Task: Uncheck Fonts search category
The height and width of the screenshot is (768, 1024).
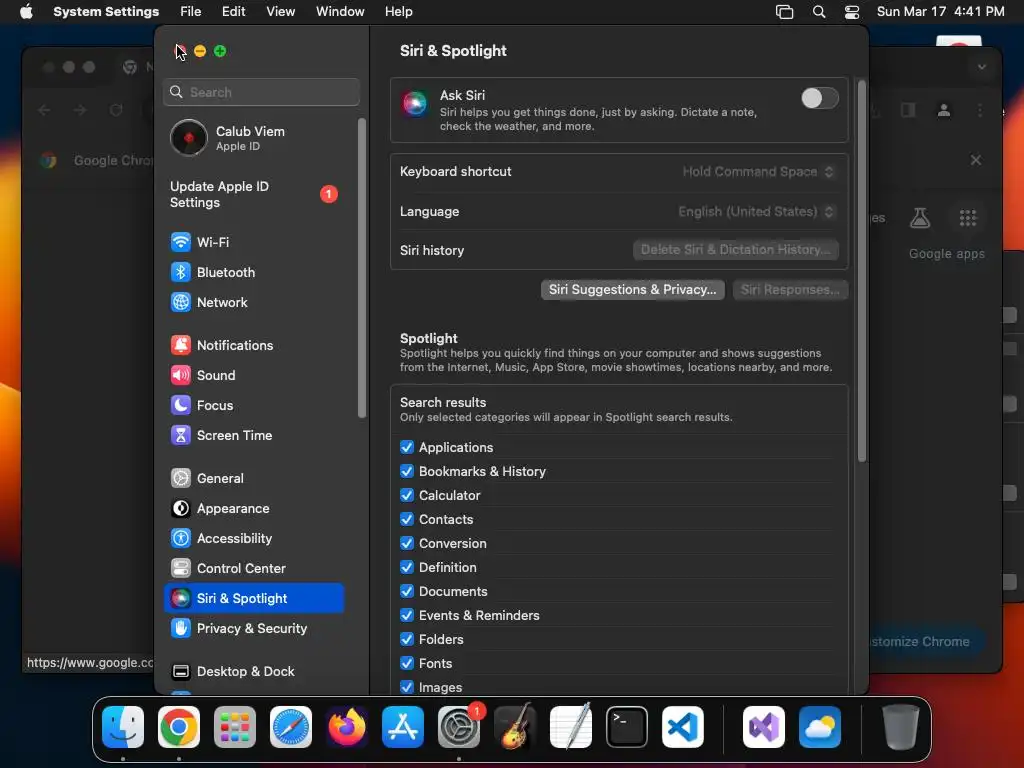Action: (407, 664)
